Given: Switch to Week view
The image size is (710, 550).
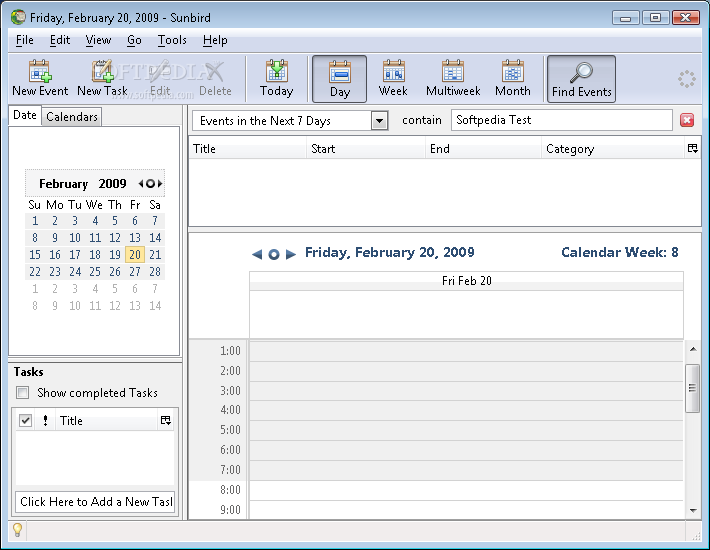Looking at the screenshot, I should (x=393, y=79).
